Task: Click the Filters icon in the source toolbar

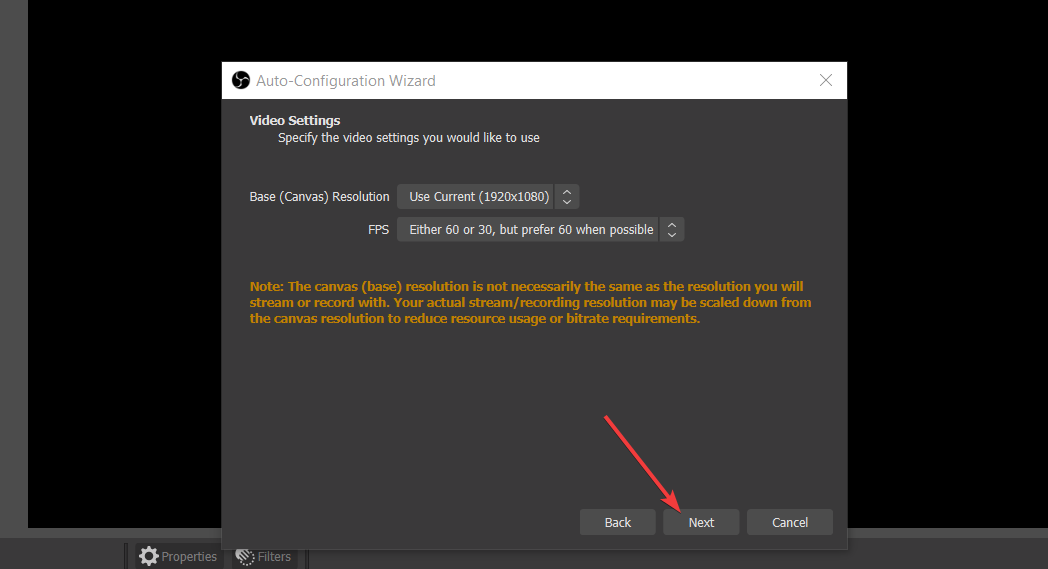Action: 245,556
